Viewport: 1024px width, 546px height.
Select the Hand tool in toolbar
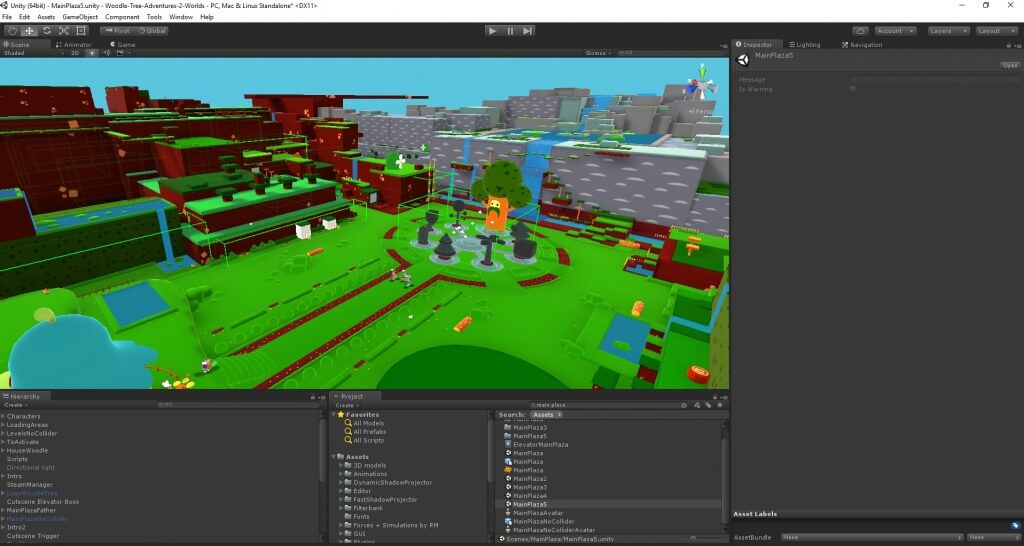tap(12, 31)
